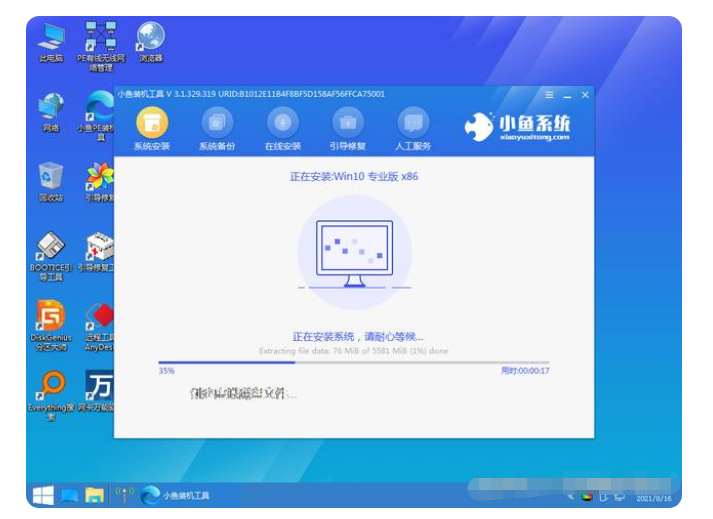Click the install progress bar
The height and width of the screenshot is (519, 713).
point(354,363)
